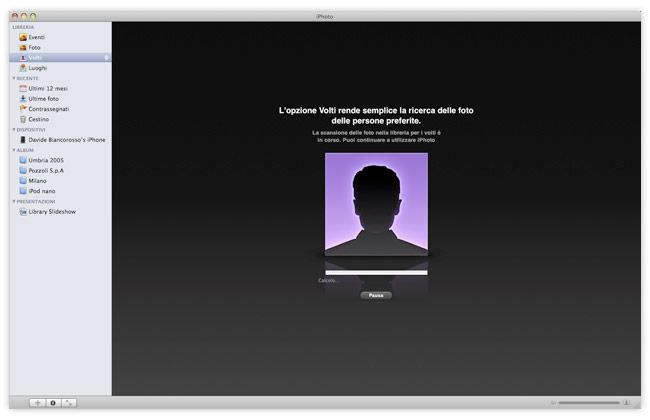650x420 pixels.
Task: Adjust the thumbnail zoom slider track
Action: click(589, 403)
